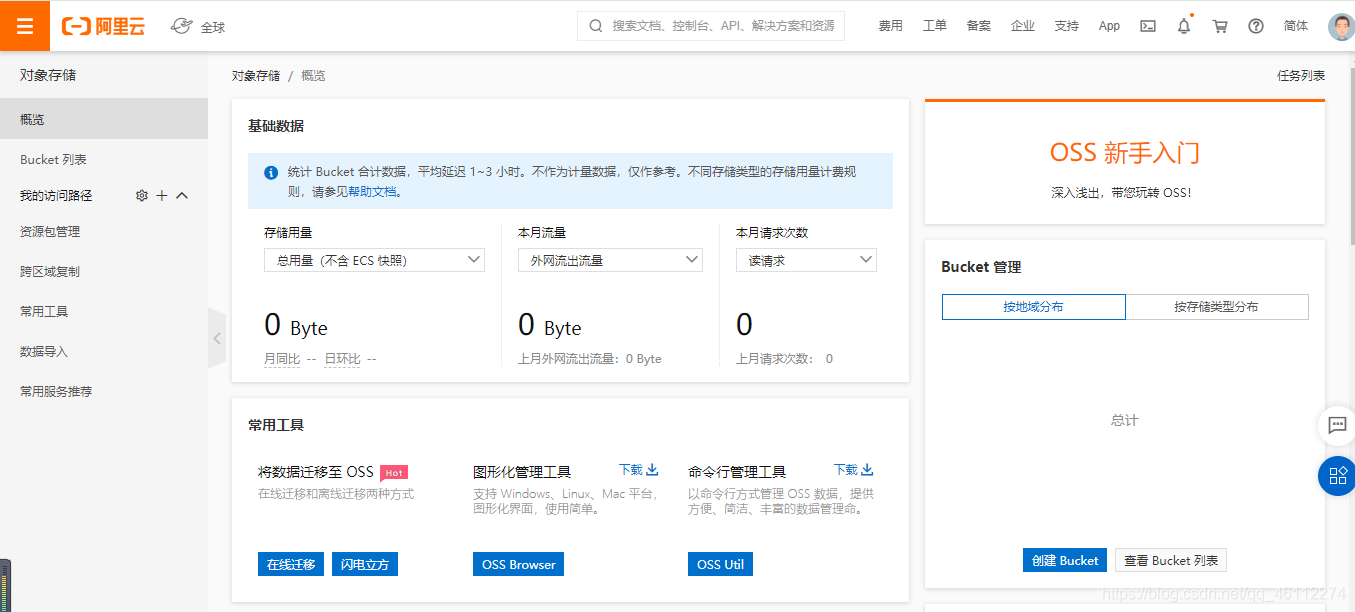
Task: Open the 费用 top menu
Action: point(890,26)
